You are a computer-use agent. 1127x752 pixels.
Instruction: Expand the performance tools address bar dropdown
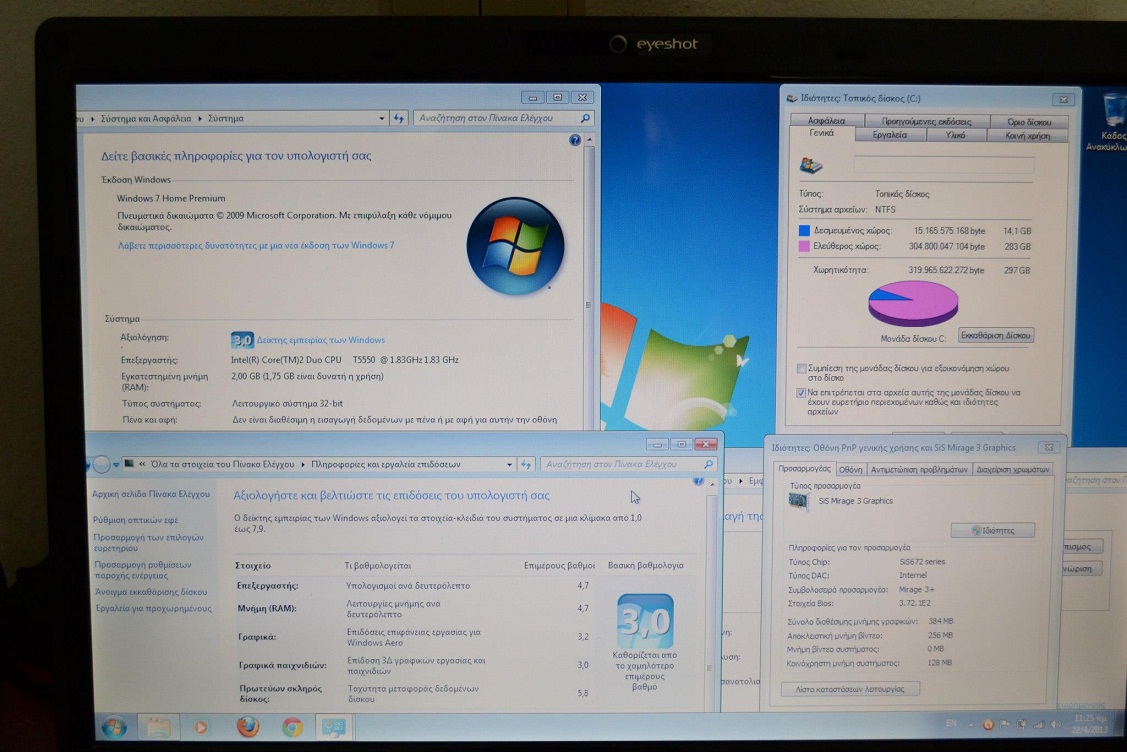click(510, 465)
